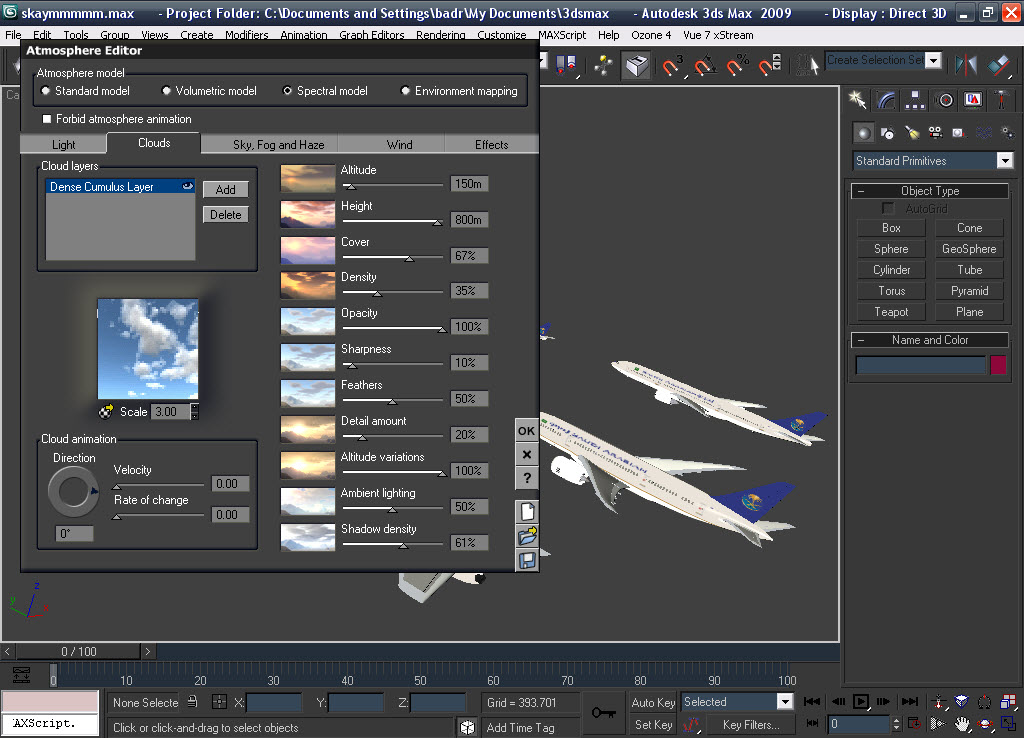The height and width of the screenshot is (738, 1024).
Task: Toggle the 3D Snaps magnet icon
Action: pos(672,66)
